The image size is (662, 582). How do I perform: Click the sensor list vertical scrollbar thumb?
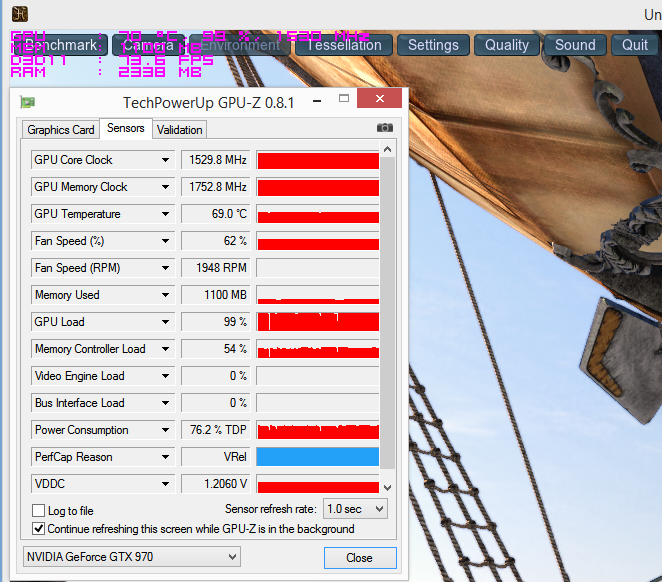pyautogui.click(x=387, y=313)
